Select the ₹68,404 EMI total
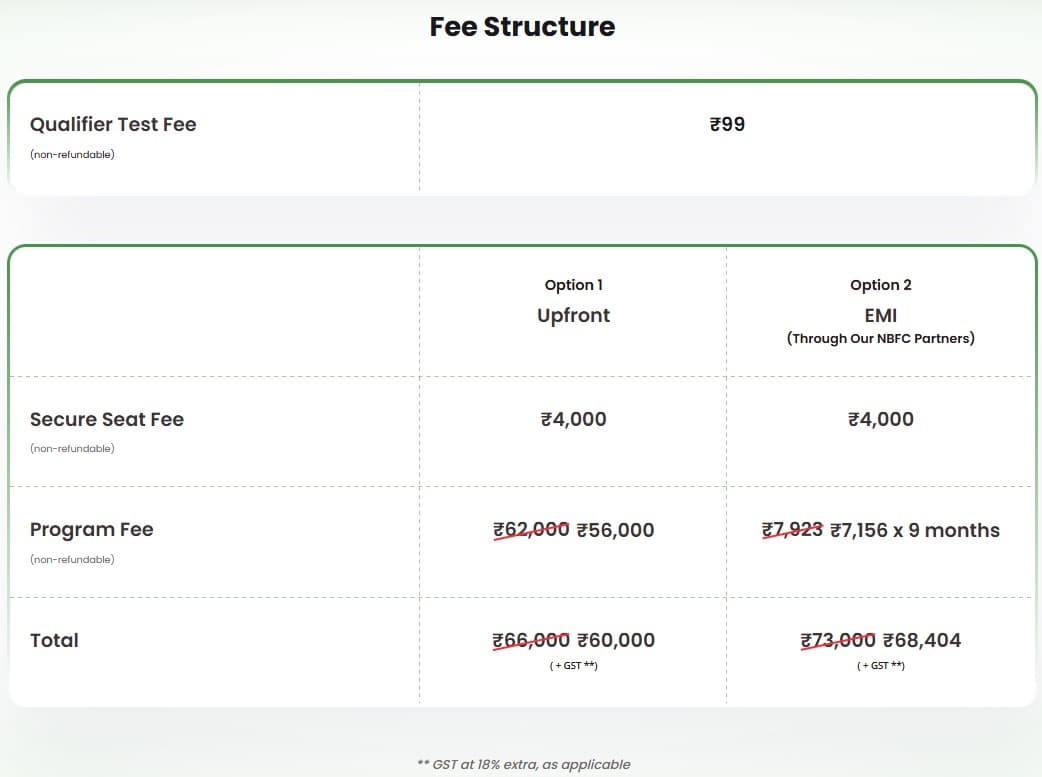 click(x=921, y=641)
